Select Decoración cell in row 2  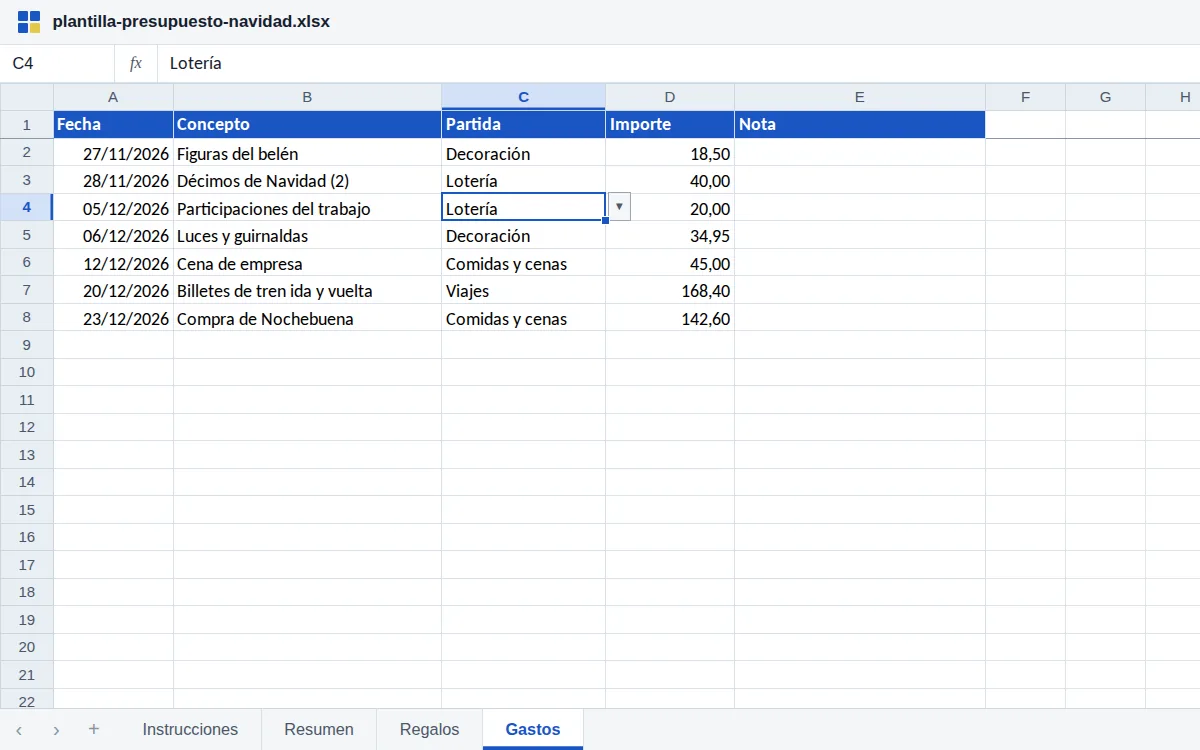click(523, 153)
